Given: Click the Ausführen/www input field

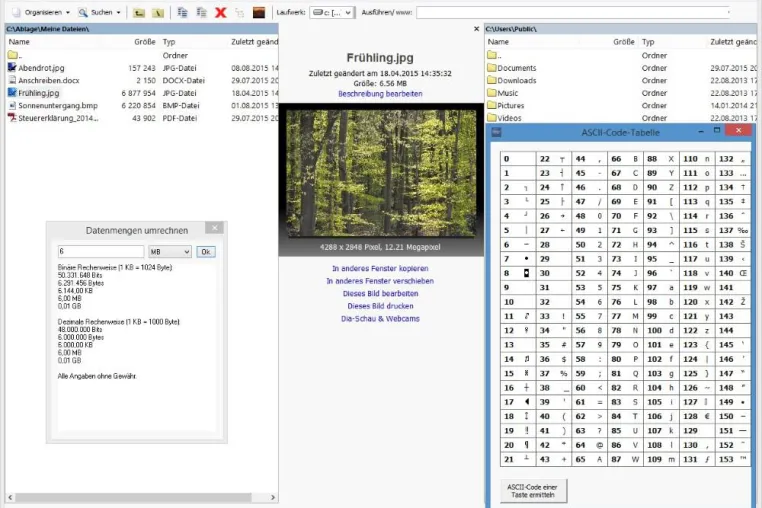Looking at the screenshot, I should click(573, 13).
